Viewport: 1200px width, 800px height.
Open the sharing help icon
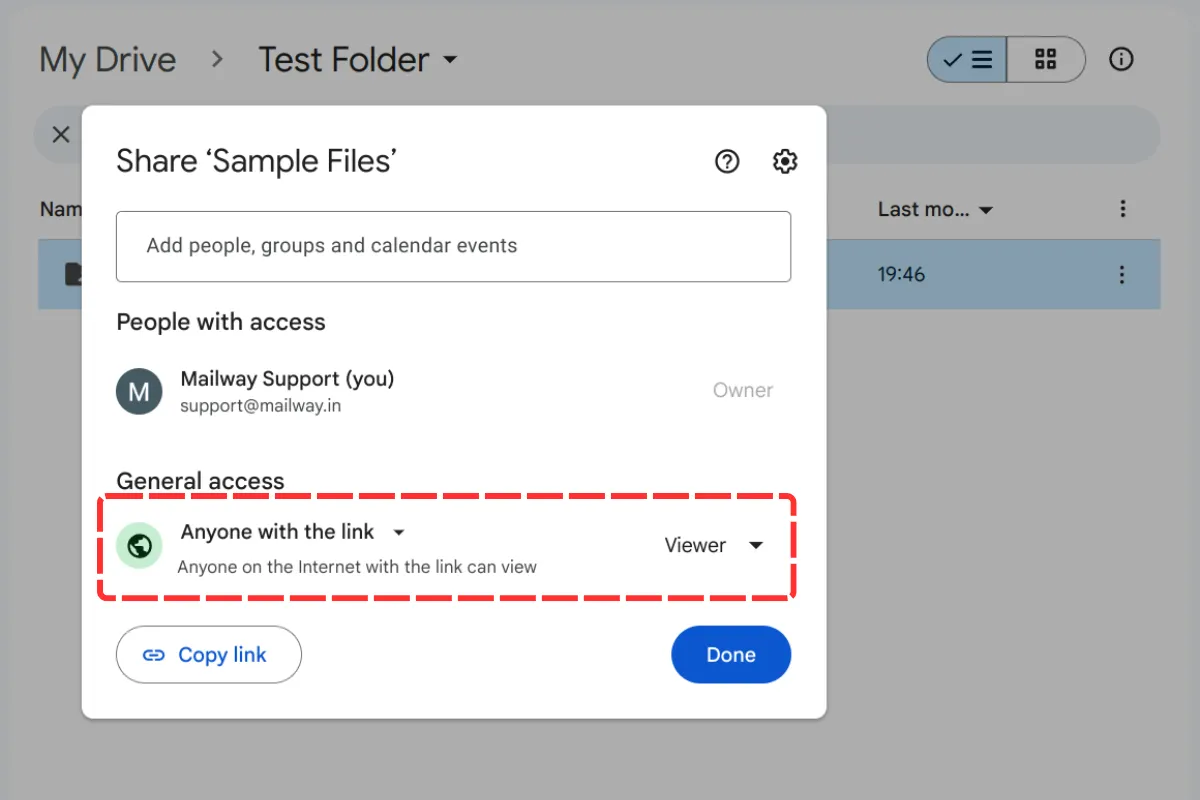tap(727, 161)
